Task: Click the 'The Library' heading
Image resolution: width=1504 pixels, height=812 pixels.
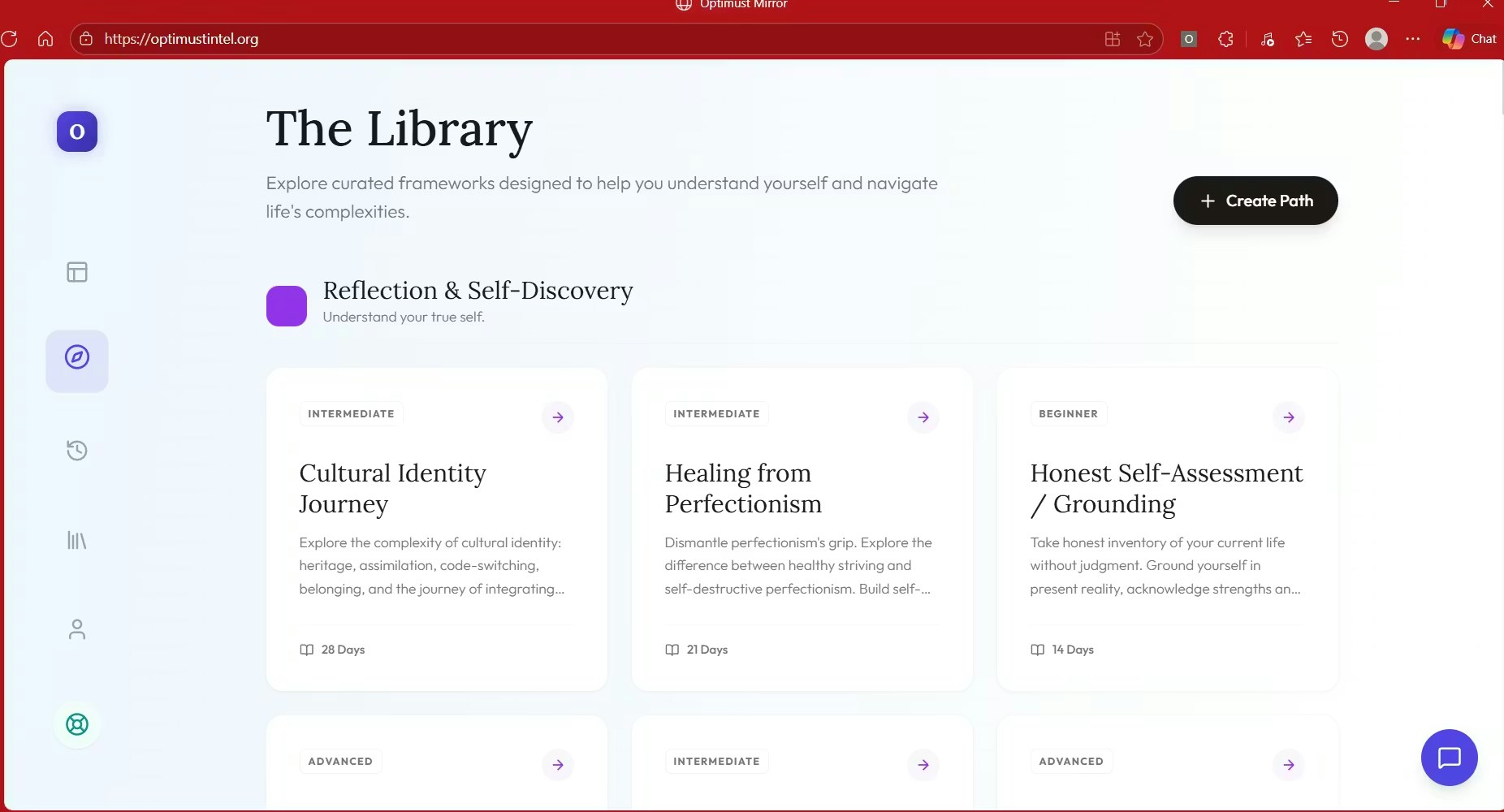Action: pyautogui.click(x=400, y=128)
